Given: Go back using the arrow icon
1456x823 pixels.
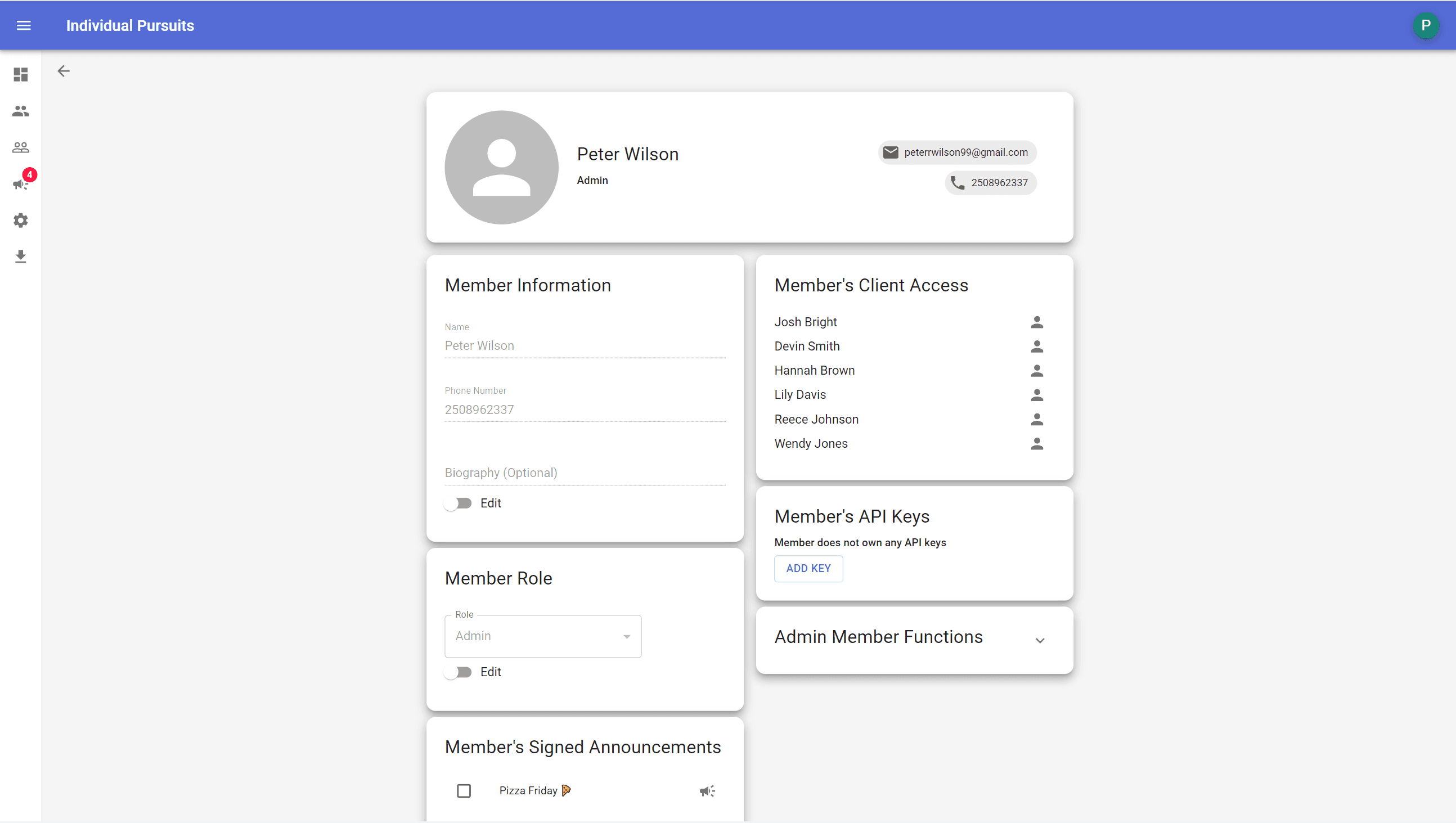Looking at the screenshot, I should click(x=64, y=71).
